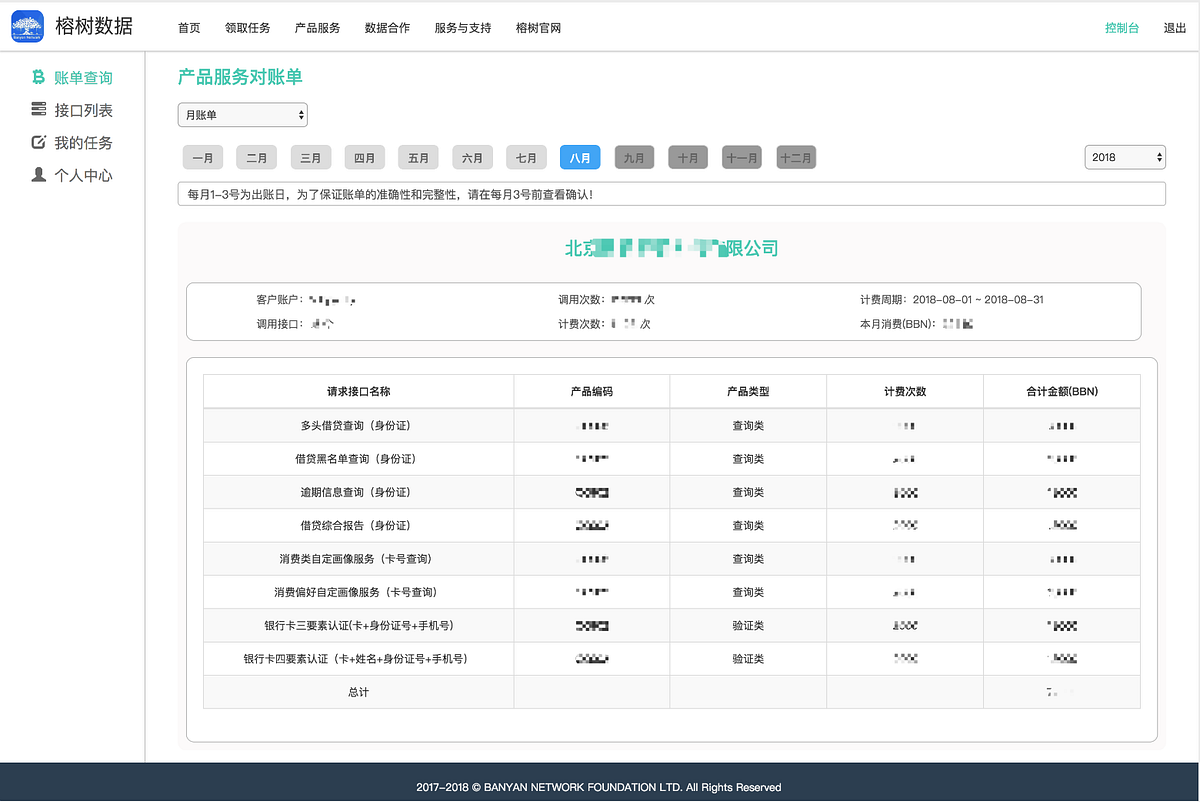Select the 五月 month button
This screenshot has height=802, width=1200.
pyautogui.click(x=419, y=157)
